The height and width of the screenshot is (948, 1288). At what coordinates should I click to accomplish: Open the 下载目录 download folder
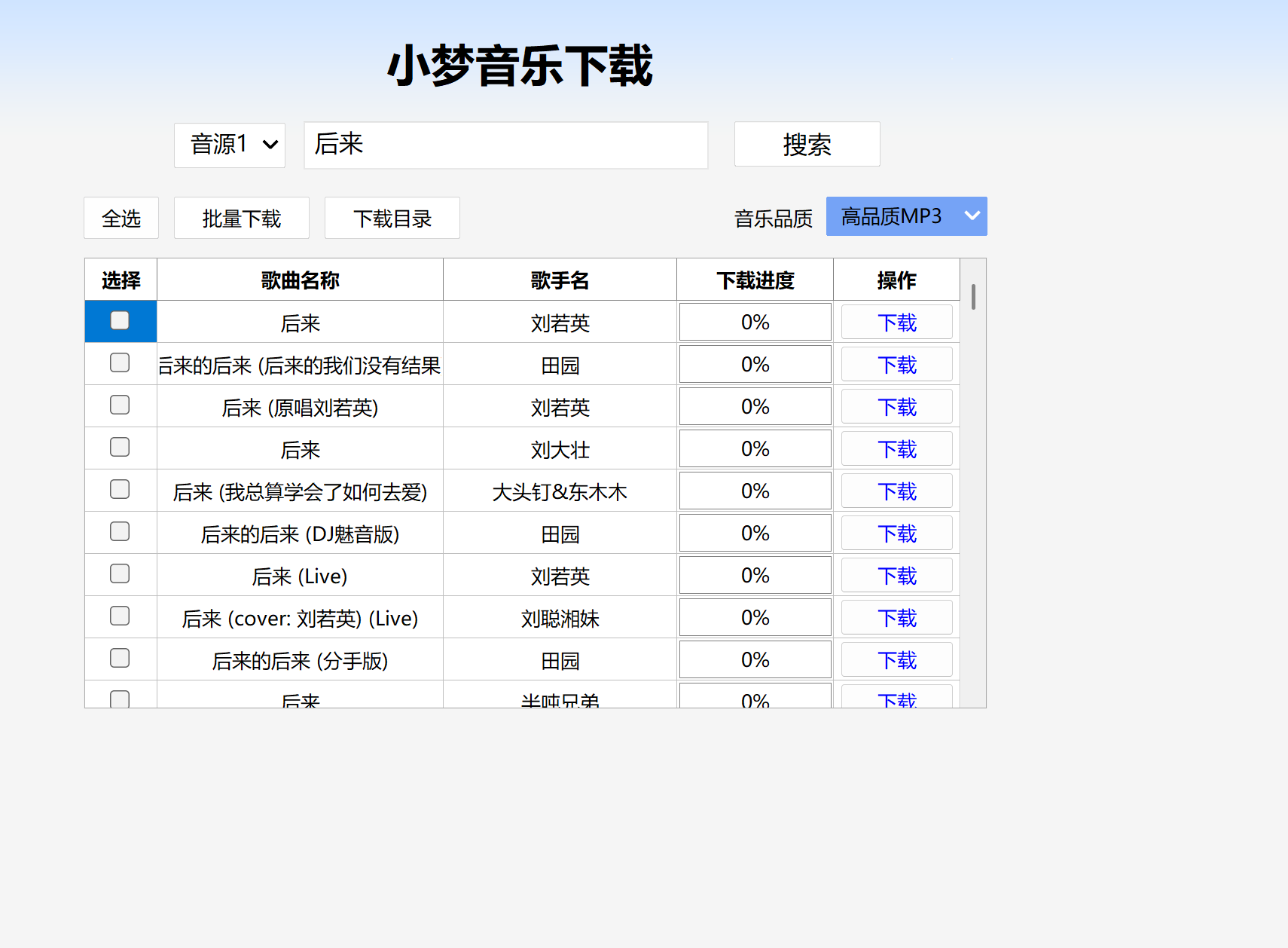392,219
